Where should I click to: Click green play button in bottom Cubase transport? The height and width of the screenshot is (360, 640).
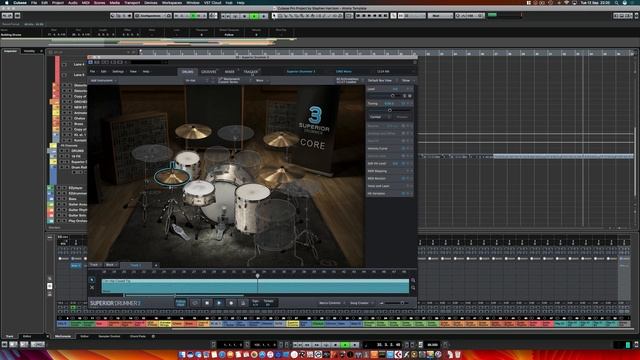pyautogui.click(x=345, y=345)
